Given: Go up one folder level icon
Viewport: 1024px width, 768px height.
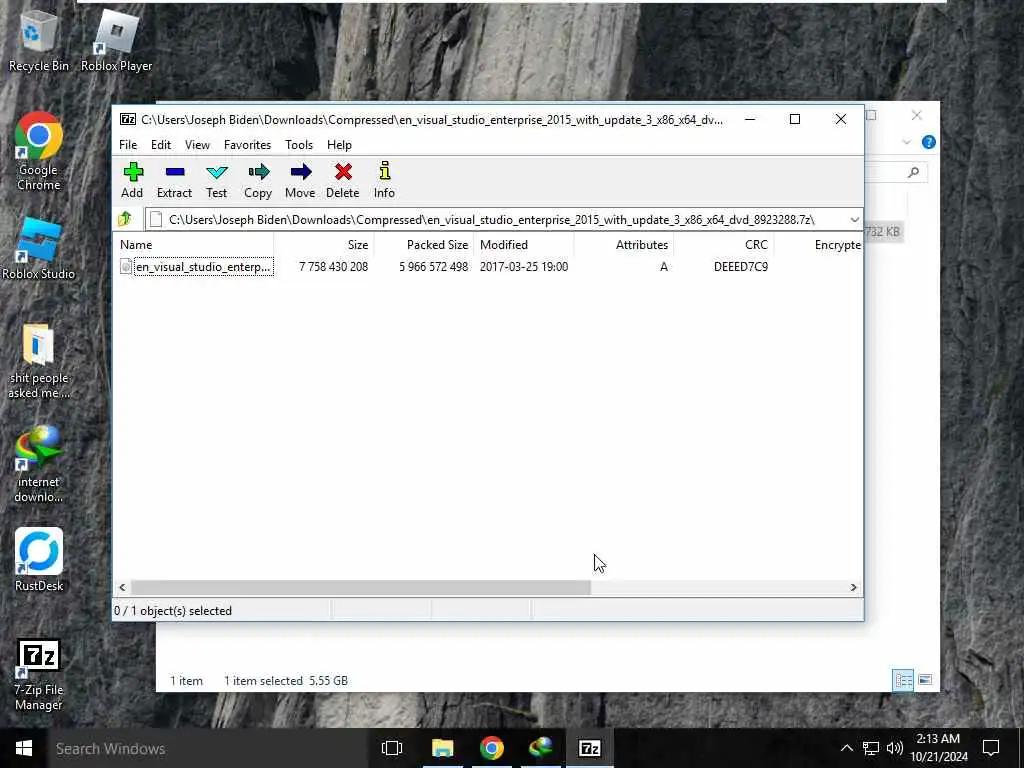Looking at the screenshot, I should point(125,219).
